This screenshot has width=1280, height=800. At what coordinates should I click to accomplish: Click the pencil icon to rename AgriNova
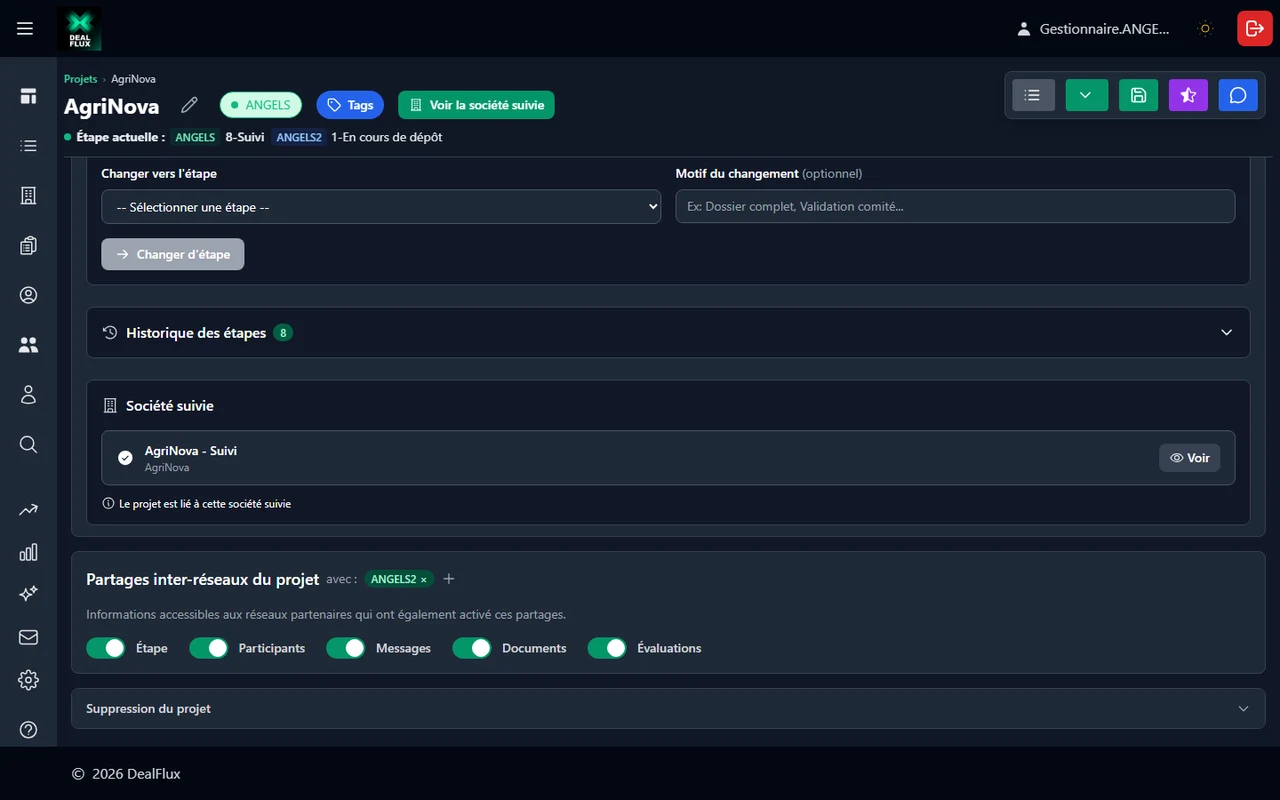pyautogui.click(x=189, y=105)
